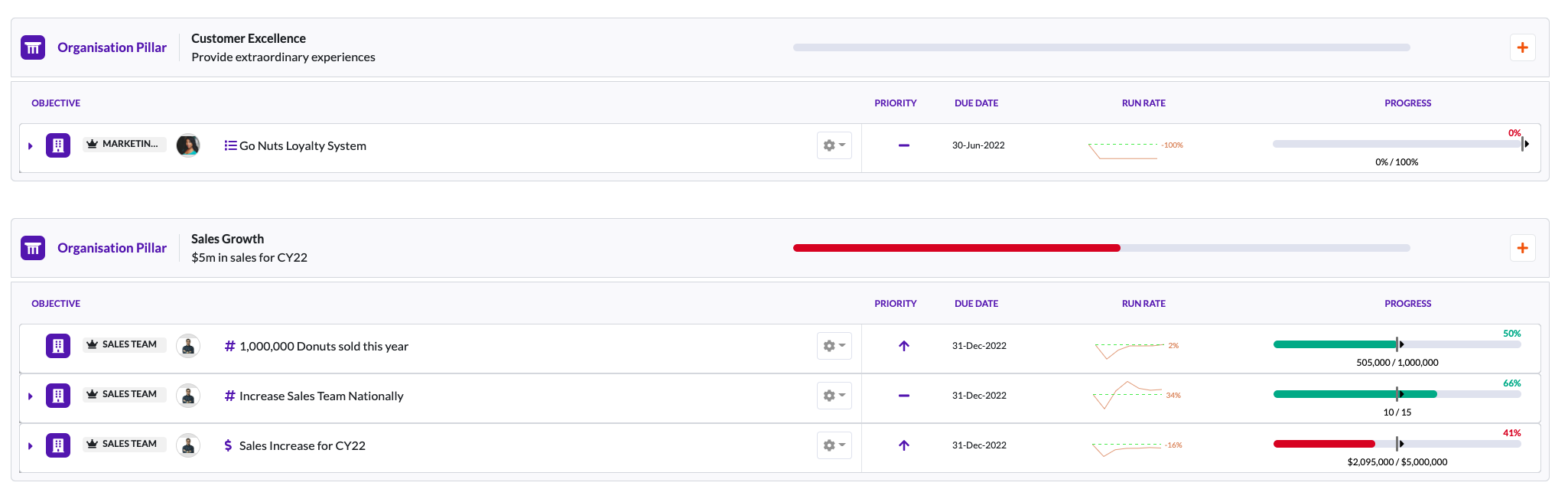Click DUE DATE column header in Sales Growth table

[x=976, y=304]
